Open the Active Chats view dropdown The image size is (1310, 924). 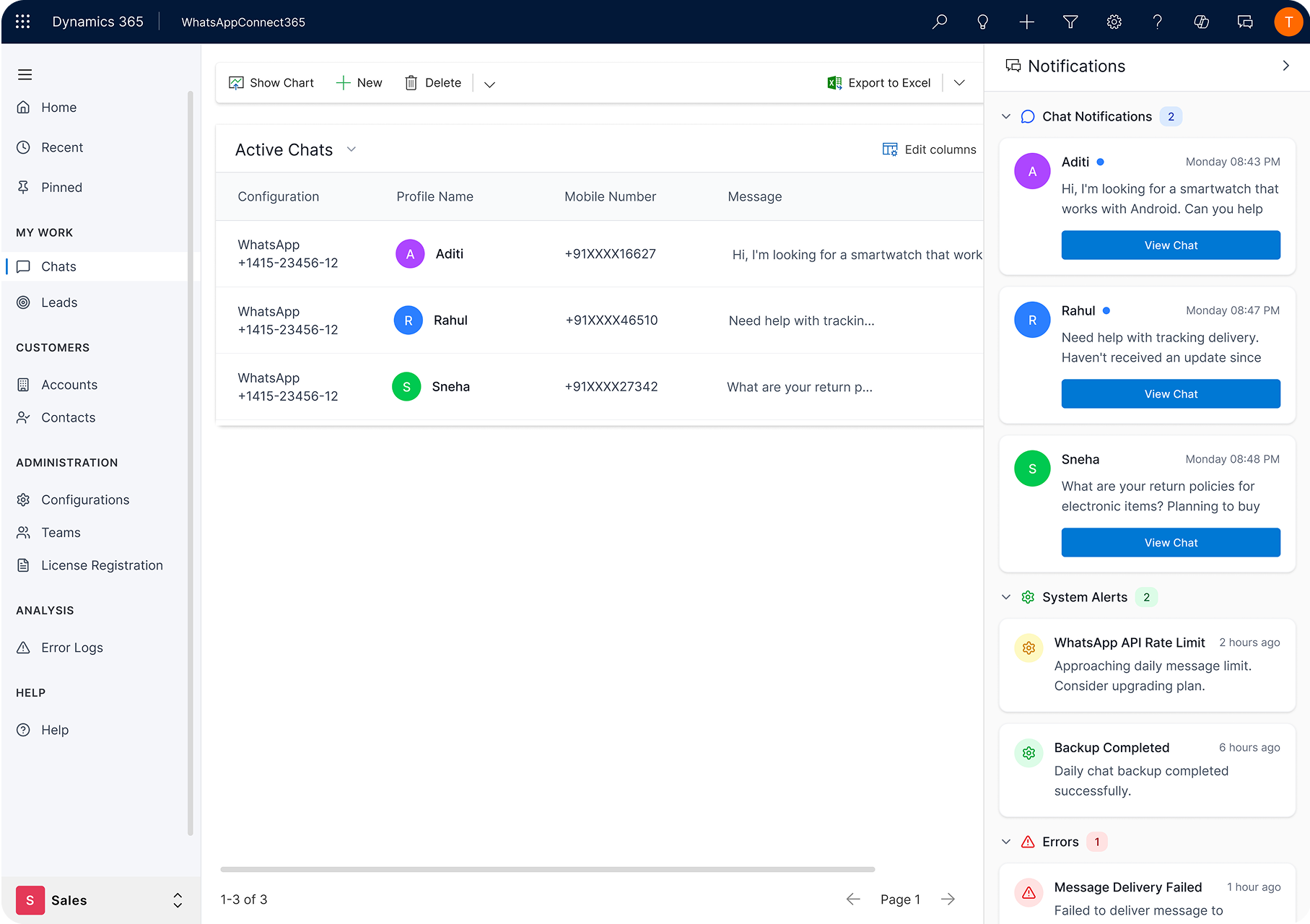[351, 149]
